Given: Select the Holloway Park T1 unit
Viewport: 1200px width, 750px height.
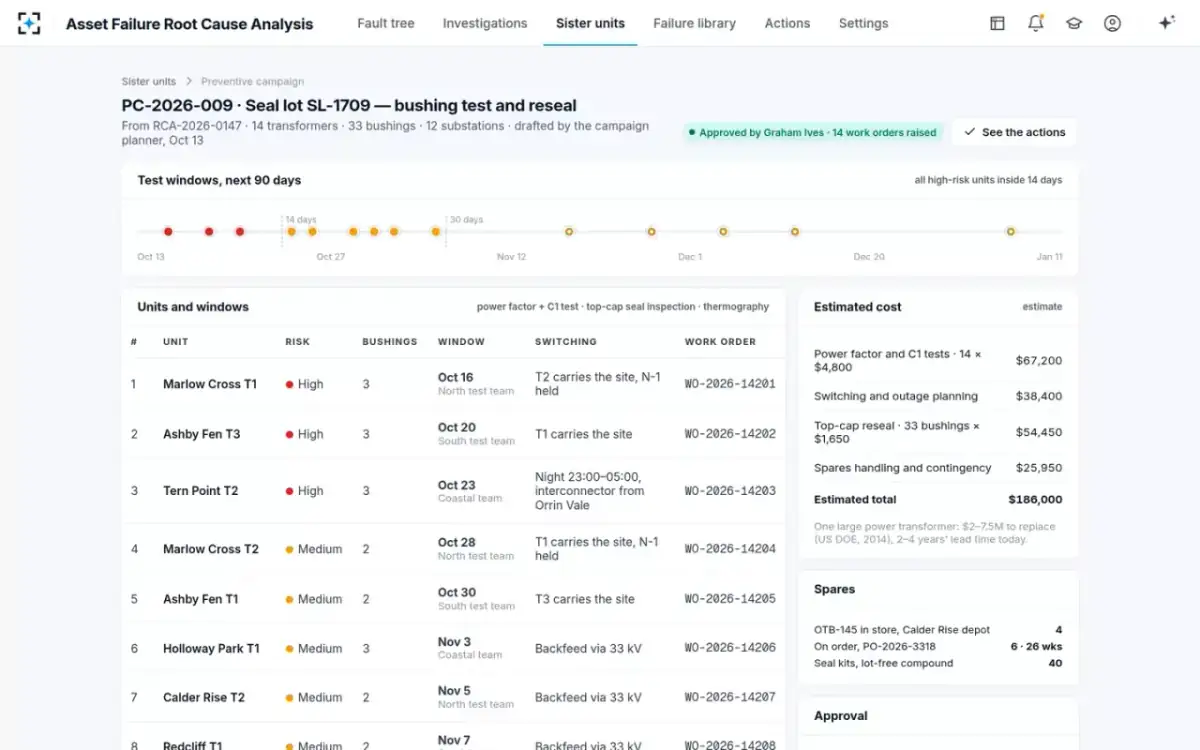Looking at the screenshot, I should tap(211, 648).
